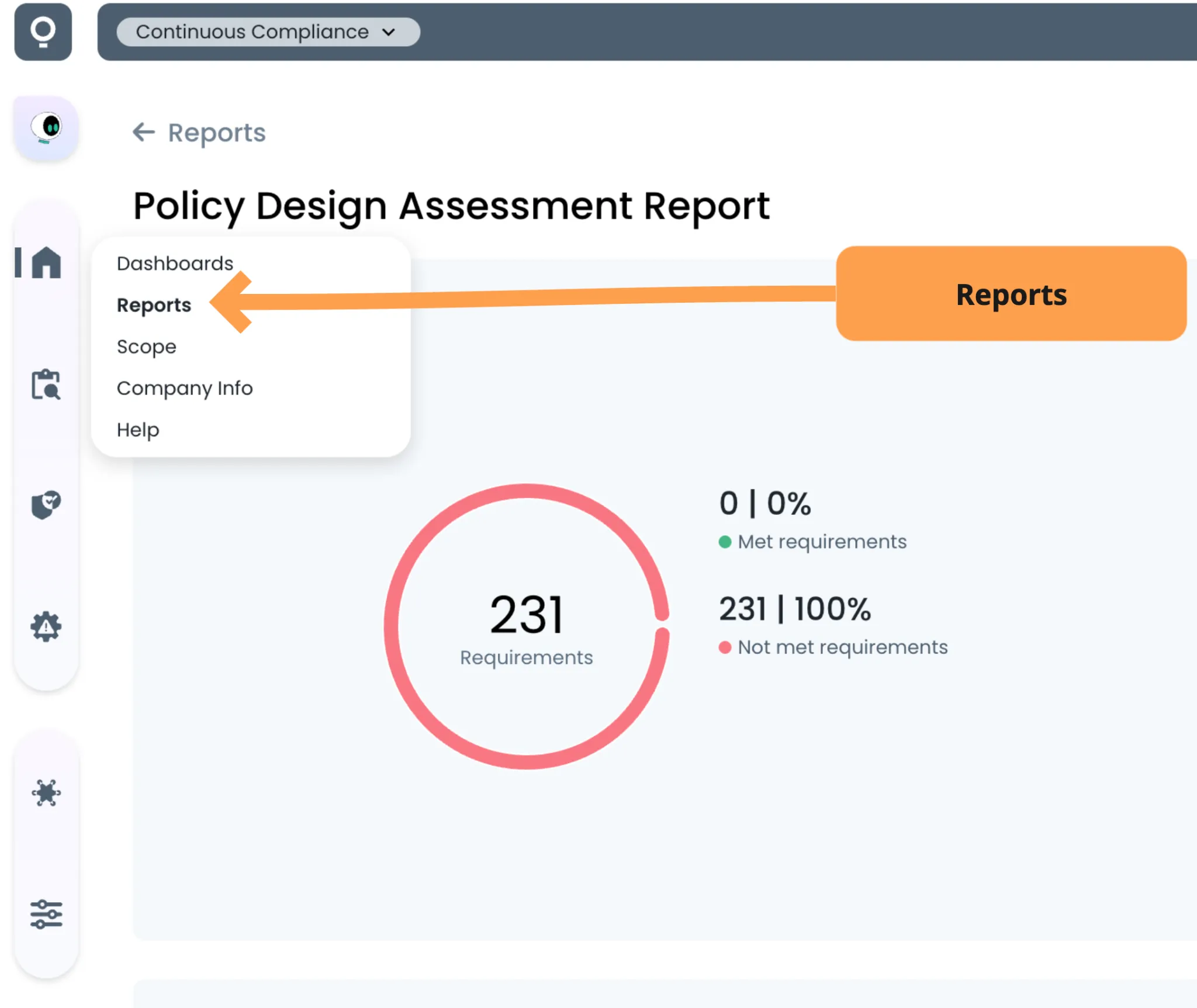Open the clipboard search audit icon
Screen dimensions: 1197x1008
[x=46, y=385]
